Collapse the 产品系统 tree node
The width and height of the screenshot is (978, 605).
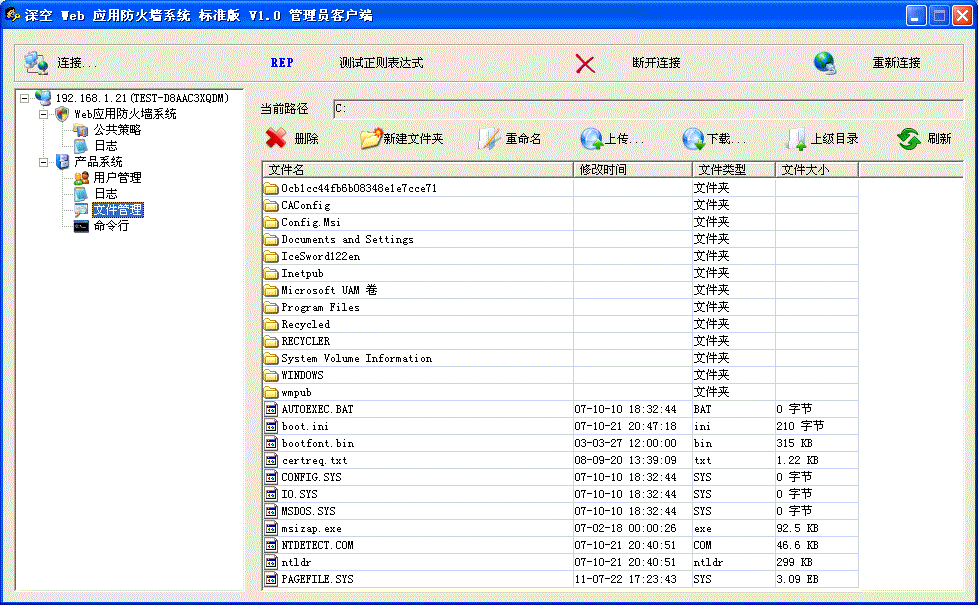pos(43,163)
